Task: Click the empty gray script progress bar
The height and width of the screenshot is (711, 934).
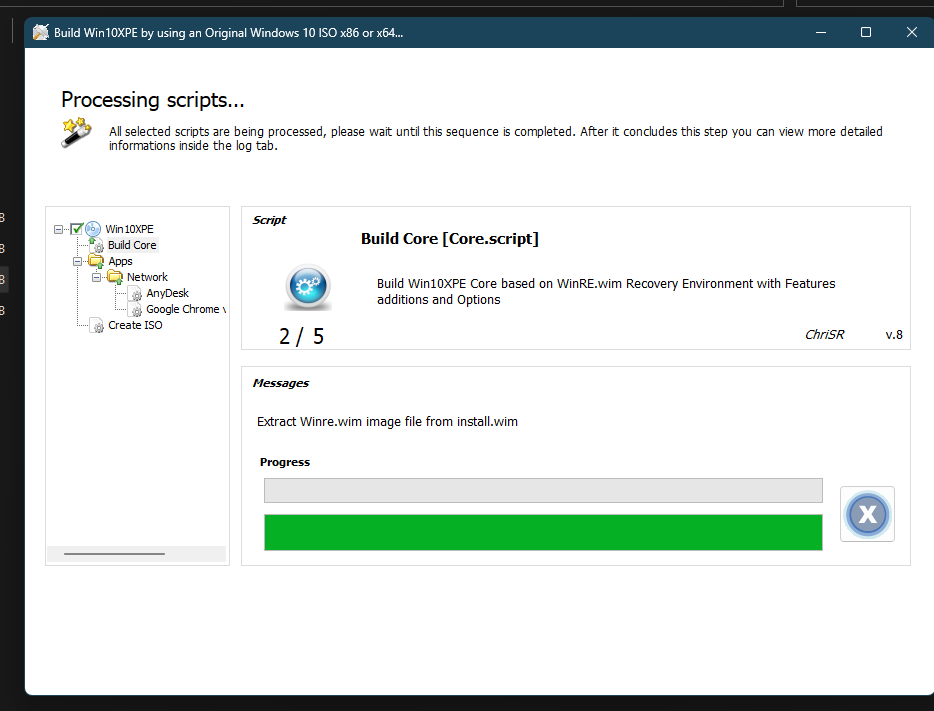Action: (x=543, y=490)
